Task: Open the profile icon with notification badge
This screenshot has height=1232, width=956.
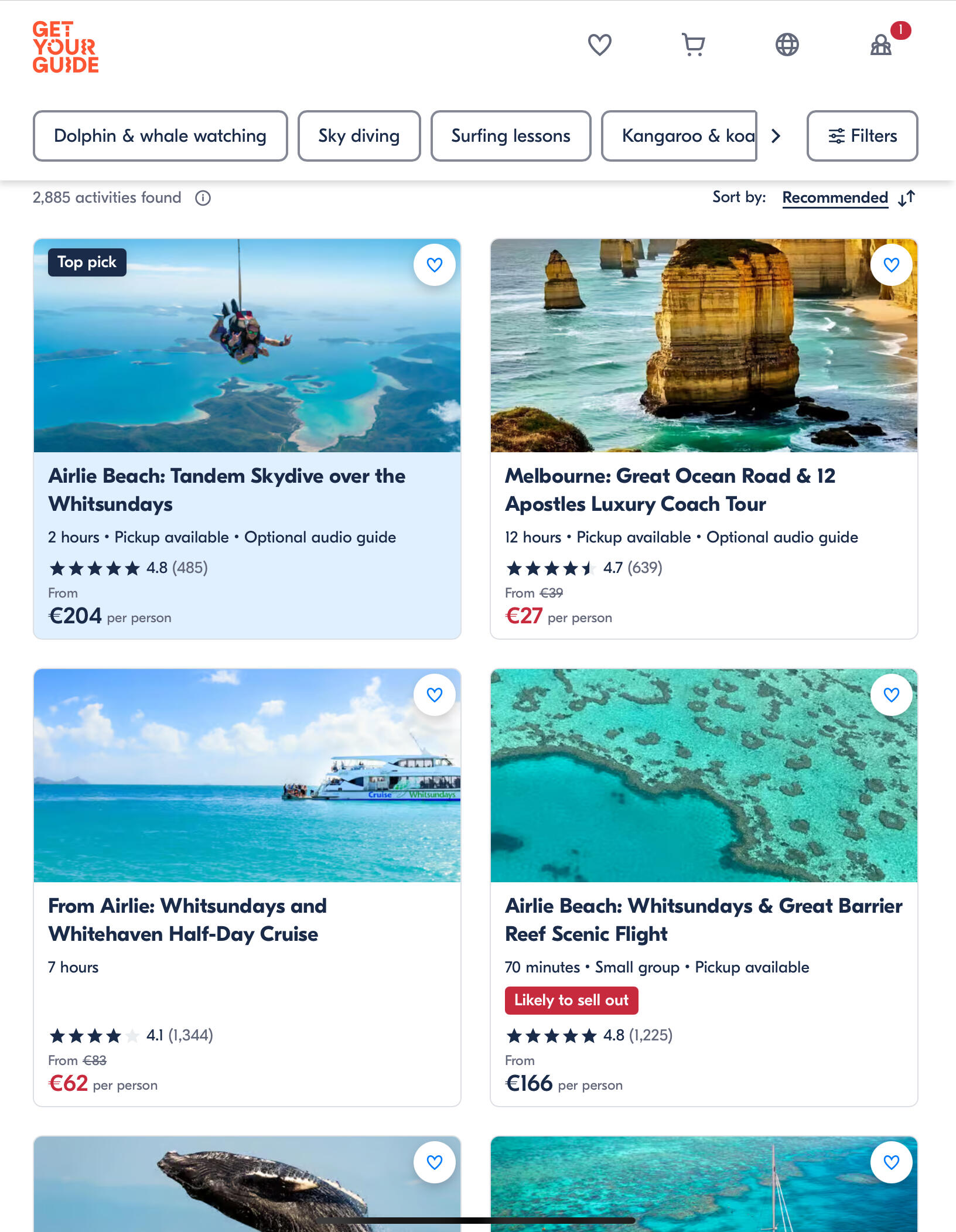Action: pyautogui.click(x=881, y=45)
